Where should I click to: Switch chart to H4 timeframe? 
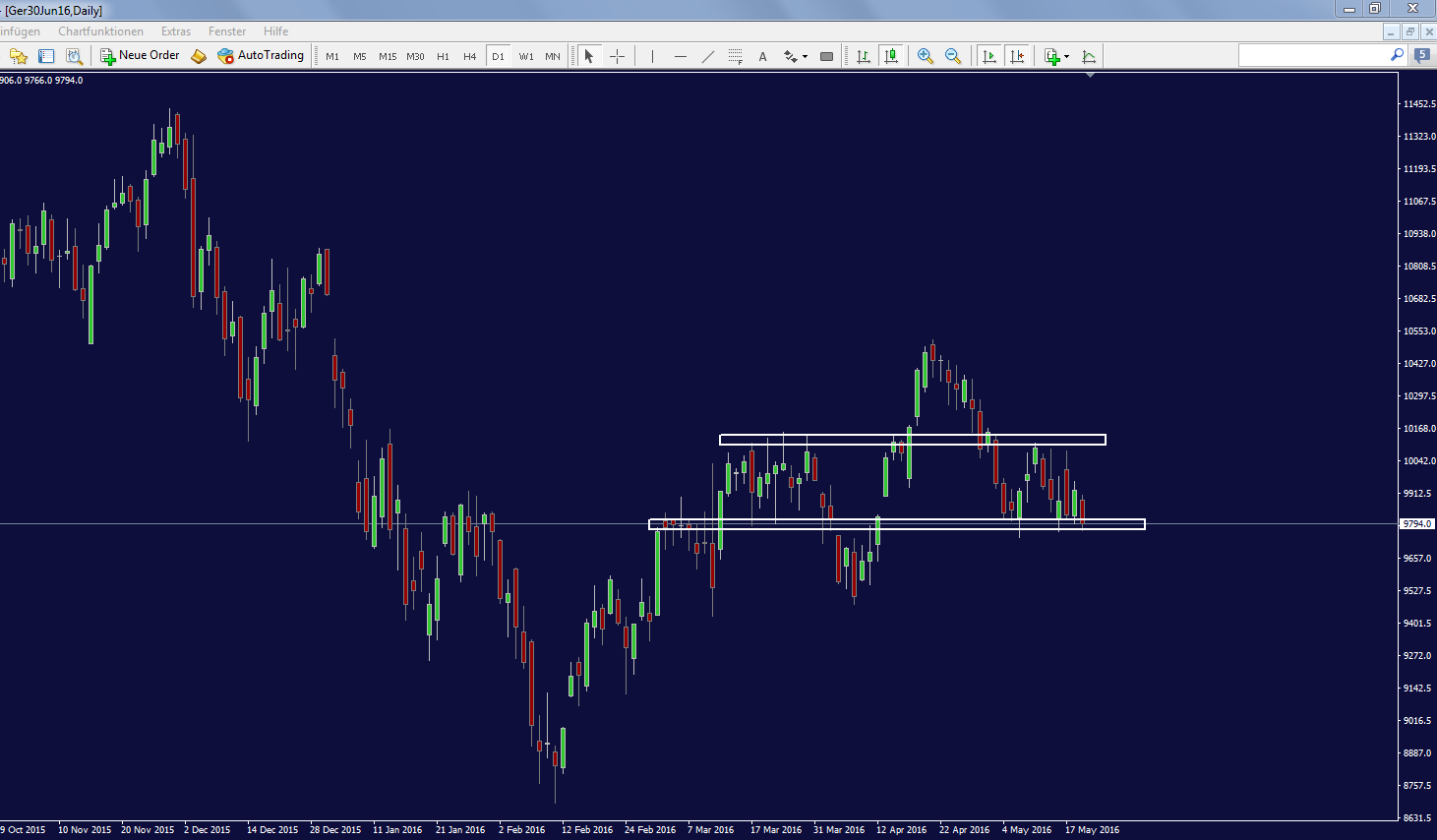[470, 56]
